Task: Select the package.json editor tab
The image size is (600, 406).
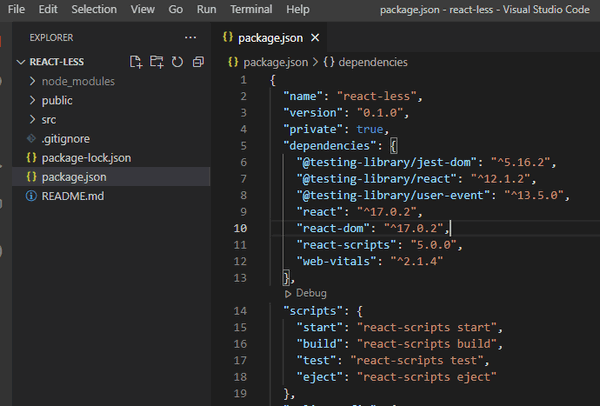Action: (270, 38)
